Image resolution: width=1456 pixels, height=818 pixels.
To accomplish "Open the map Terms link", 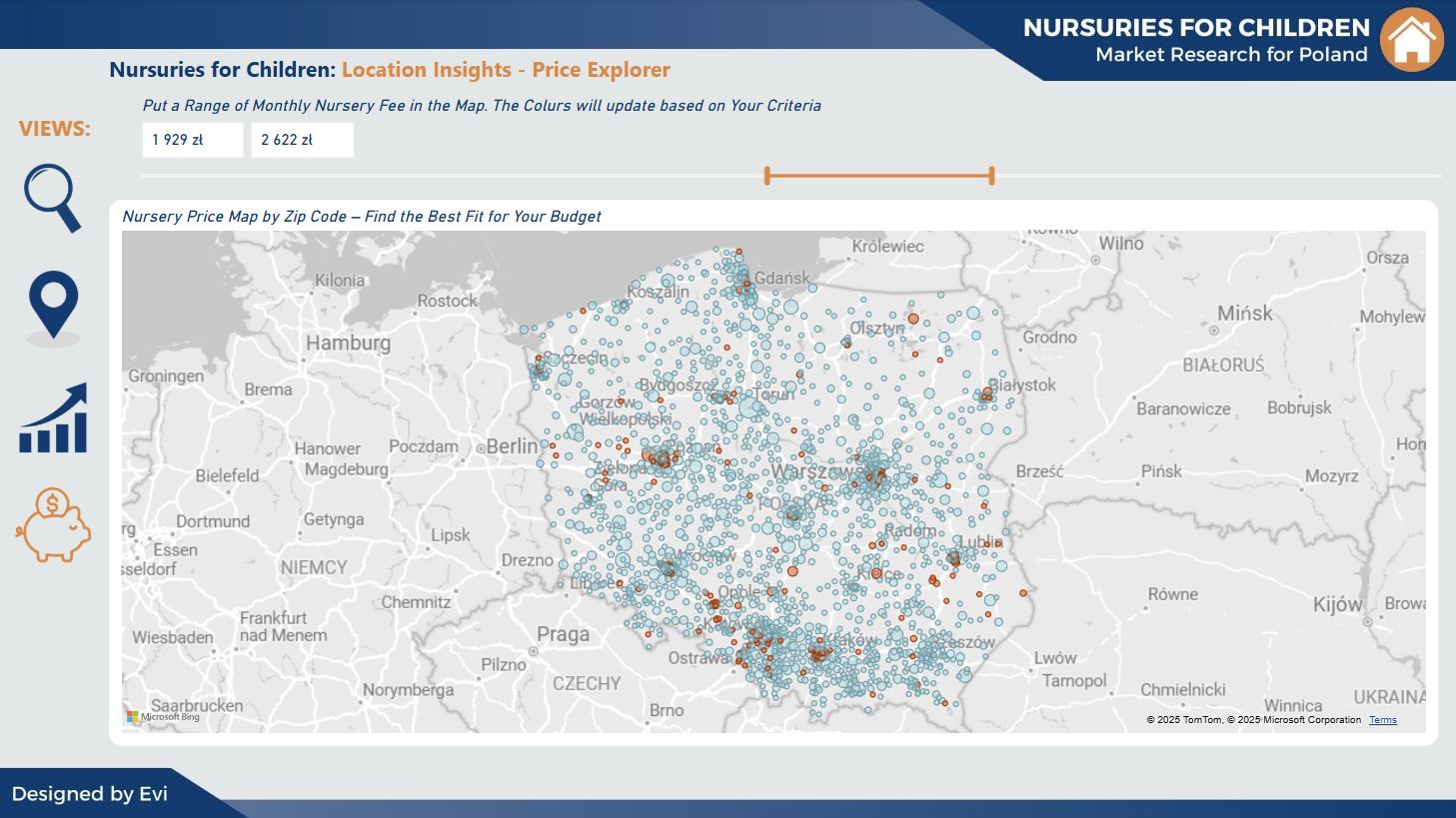I will [x=1383, y=720].
